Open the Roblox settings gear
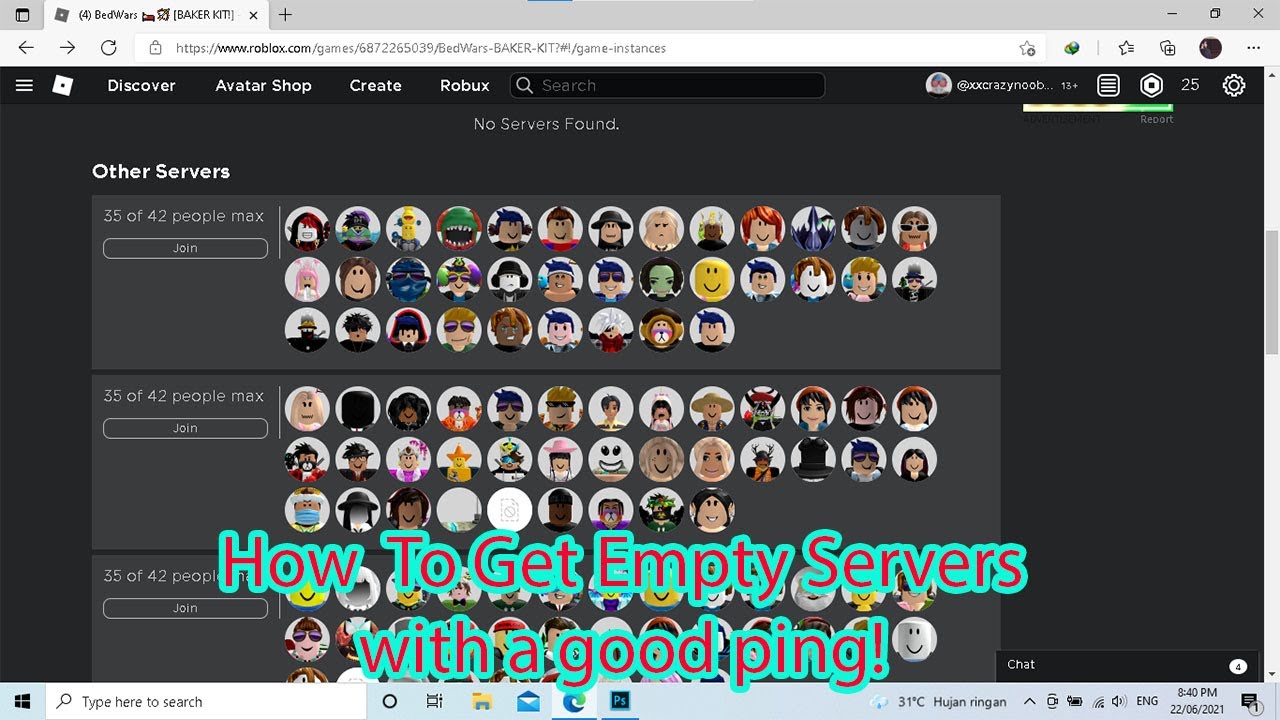Screen dimensions: 1280x720 [1234, 85]
